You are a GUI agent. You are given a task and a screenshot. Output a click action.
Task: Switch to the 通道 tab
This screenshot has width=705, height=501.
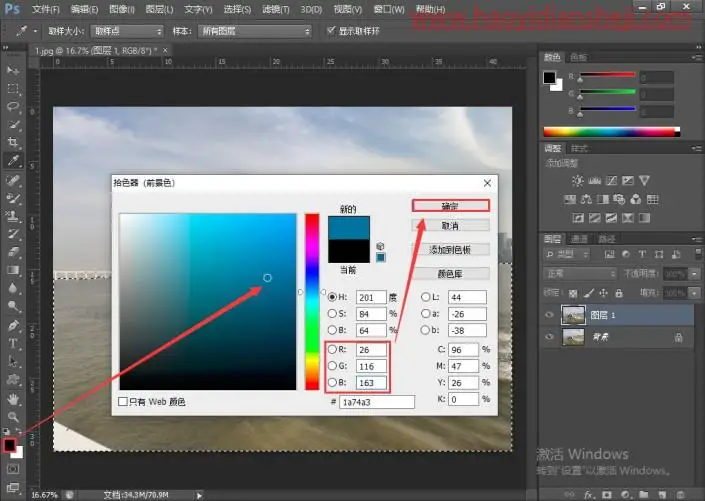tap(579, 239)
